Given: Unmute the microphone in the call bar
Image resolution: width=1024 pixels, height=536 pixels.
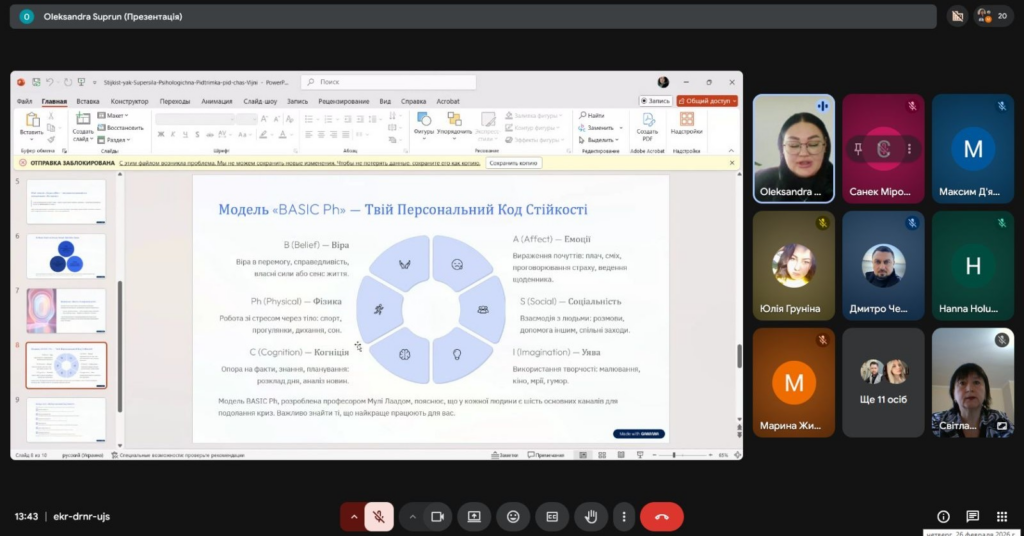Looking at the screenshot, I should pos(379,517).
